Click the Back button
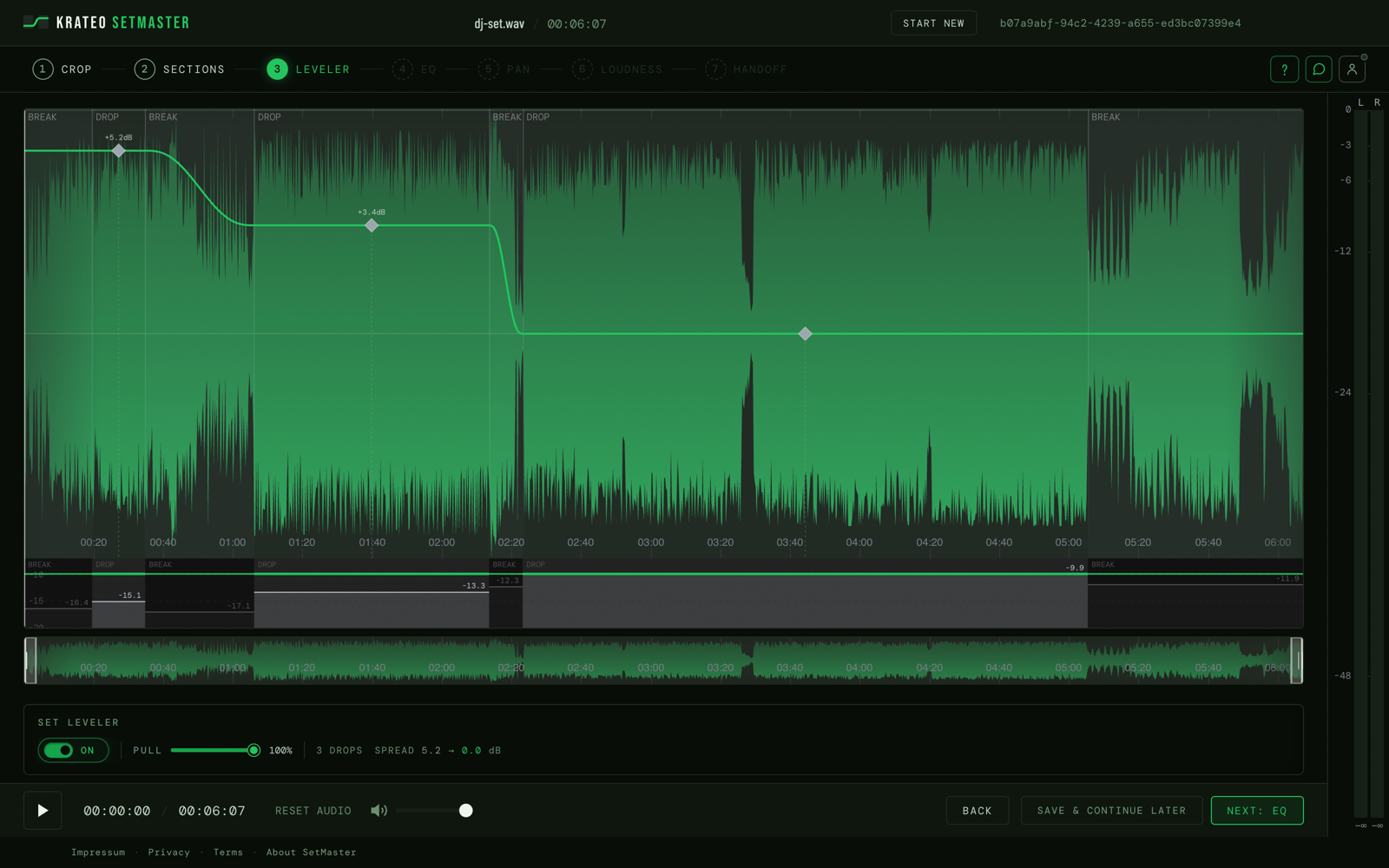The image size is (1389, 868). 978,811
